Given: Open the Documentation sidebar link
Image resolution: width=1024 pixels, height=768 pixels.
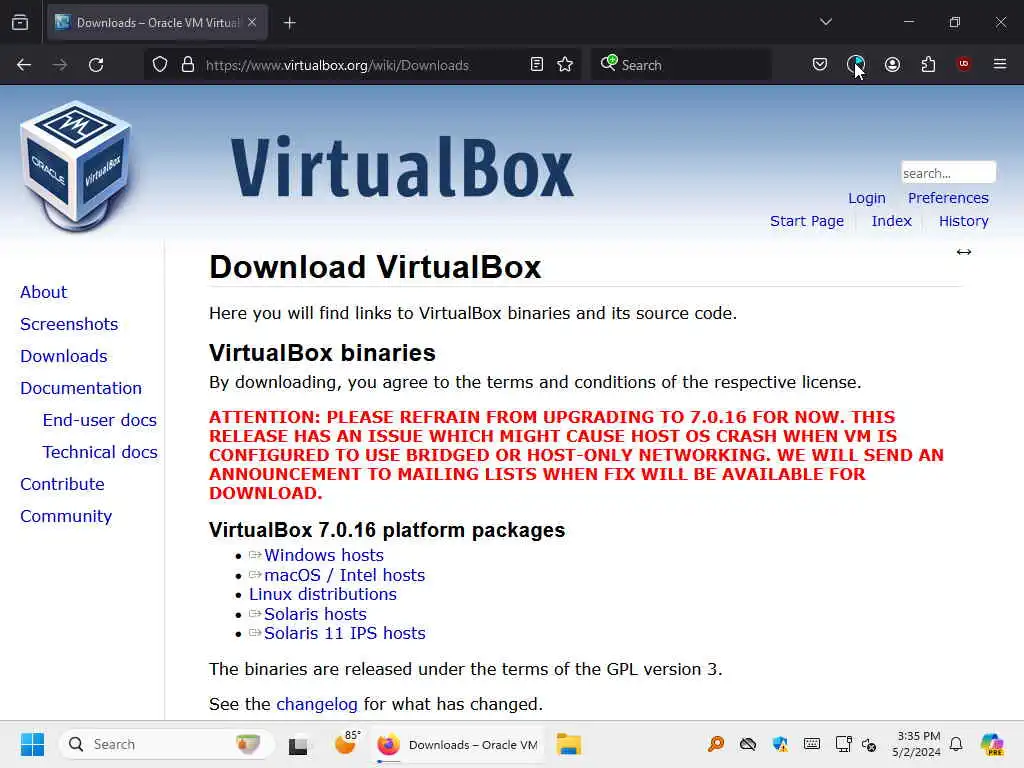Looking at the screenshot, I should (81, 388).
